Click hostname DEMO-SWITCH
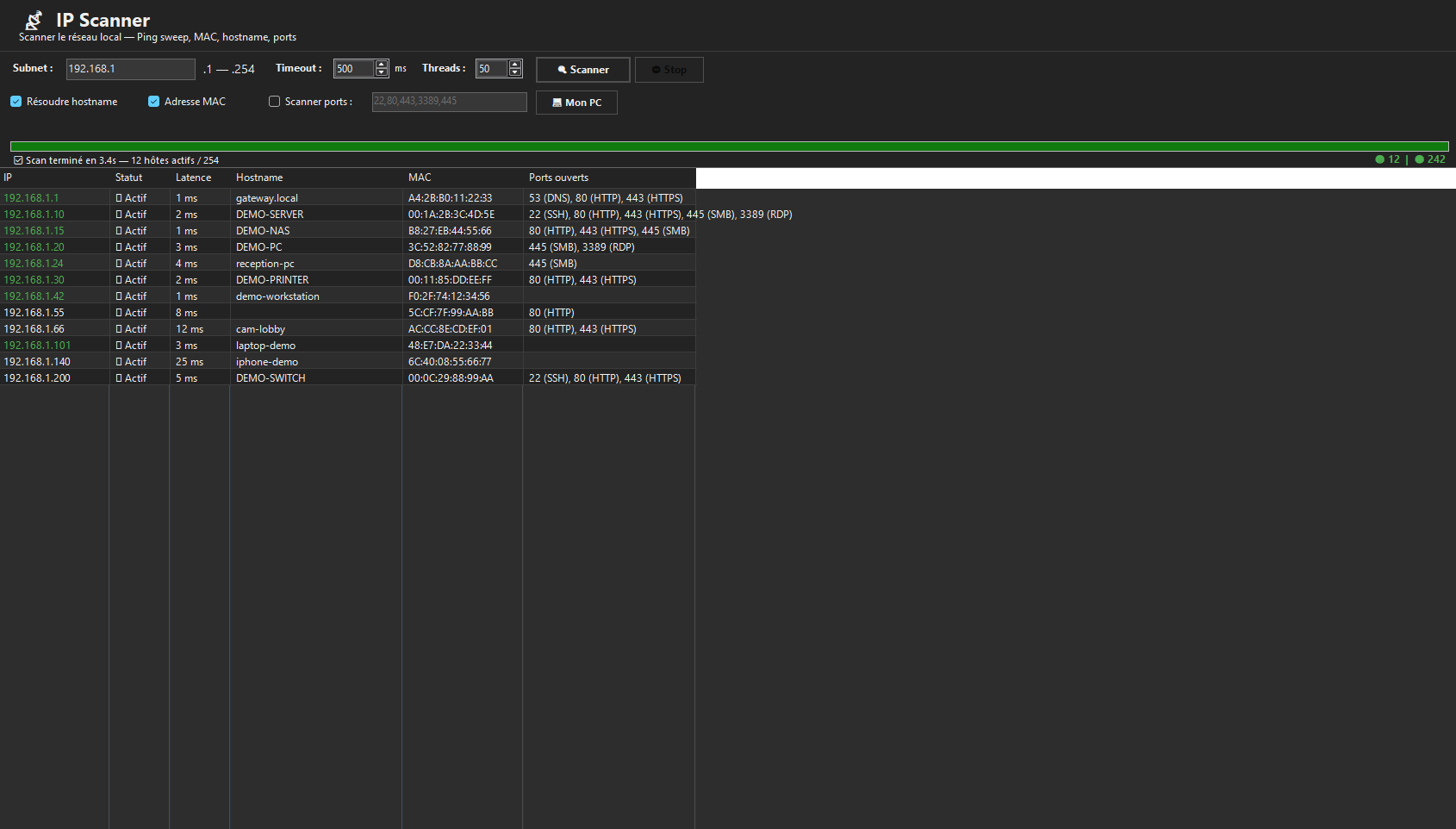1456x829 pixels. click(271, 378)
